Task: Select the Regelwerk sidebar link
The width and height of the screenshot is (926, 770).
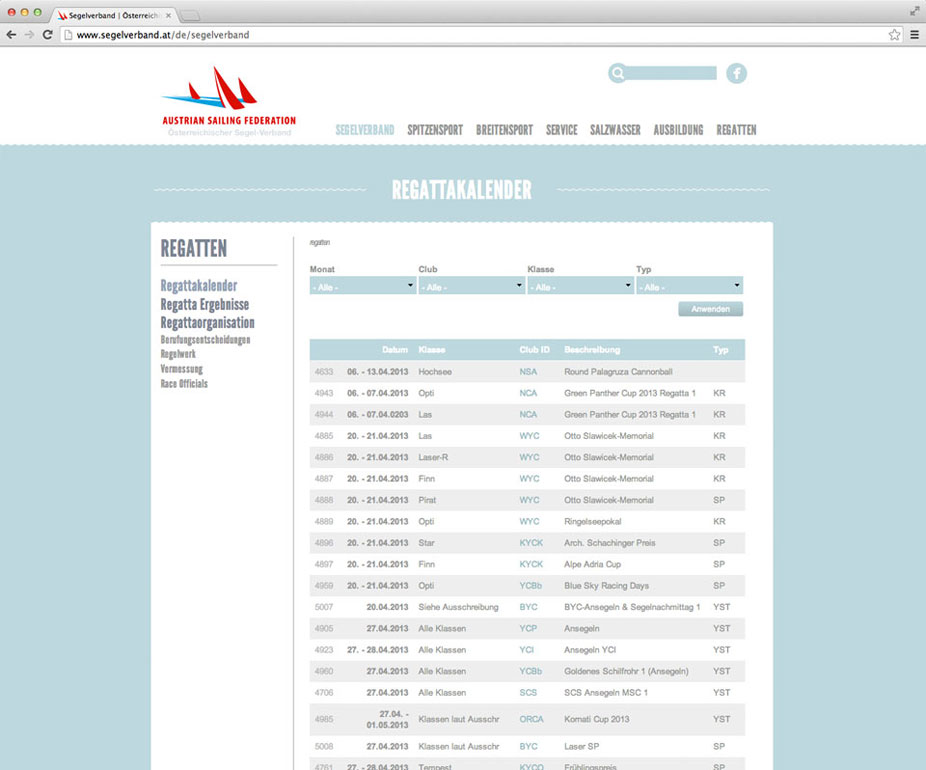Action: (x=178, y=354)
